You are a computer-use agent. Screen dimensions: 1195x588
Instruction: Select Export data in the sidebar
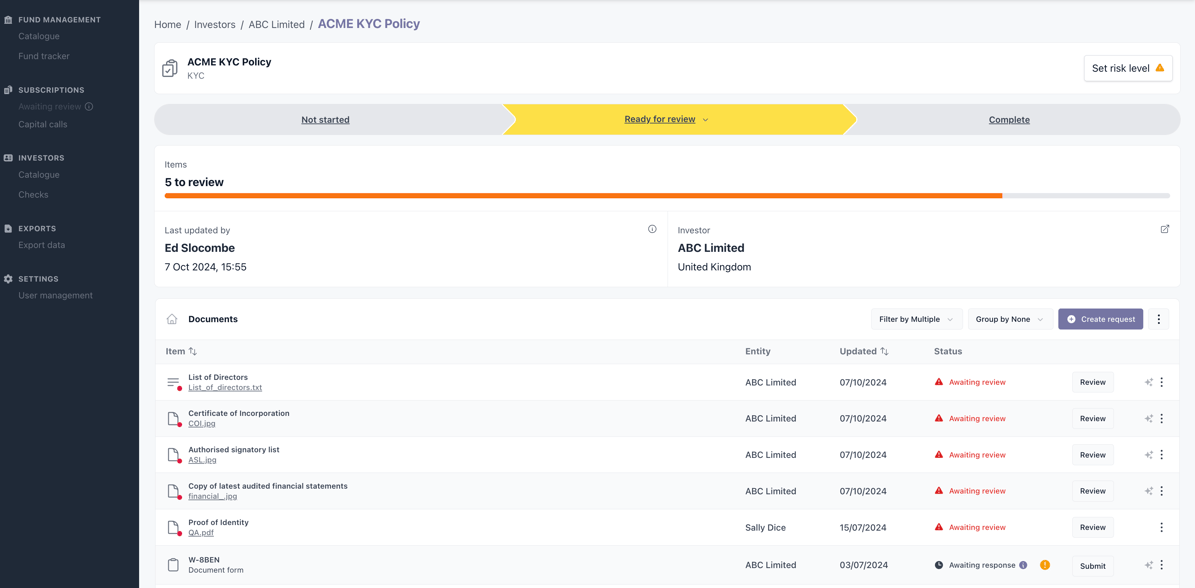tap(44, 245)
